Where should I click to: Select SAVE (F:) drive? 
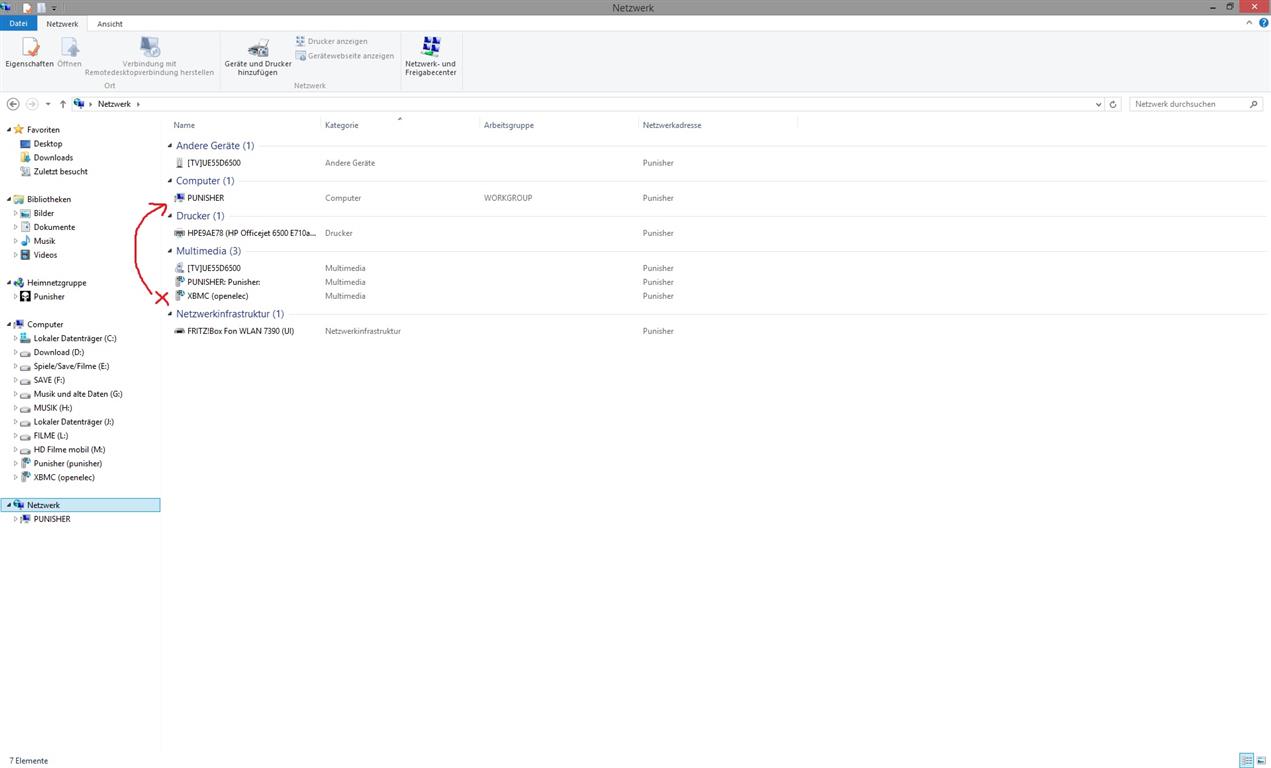click(x=48, y=381)
